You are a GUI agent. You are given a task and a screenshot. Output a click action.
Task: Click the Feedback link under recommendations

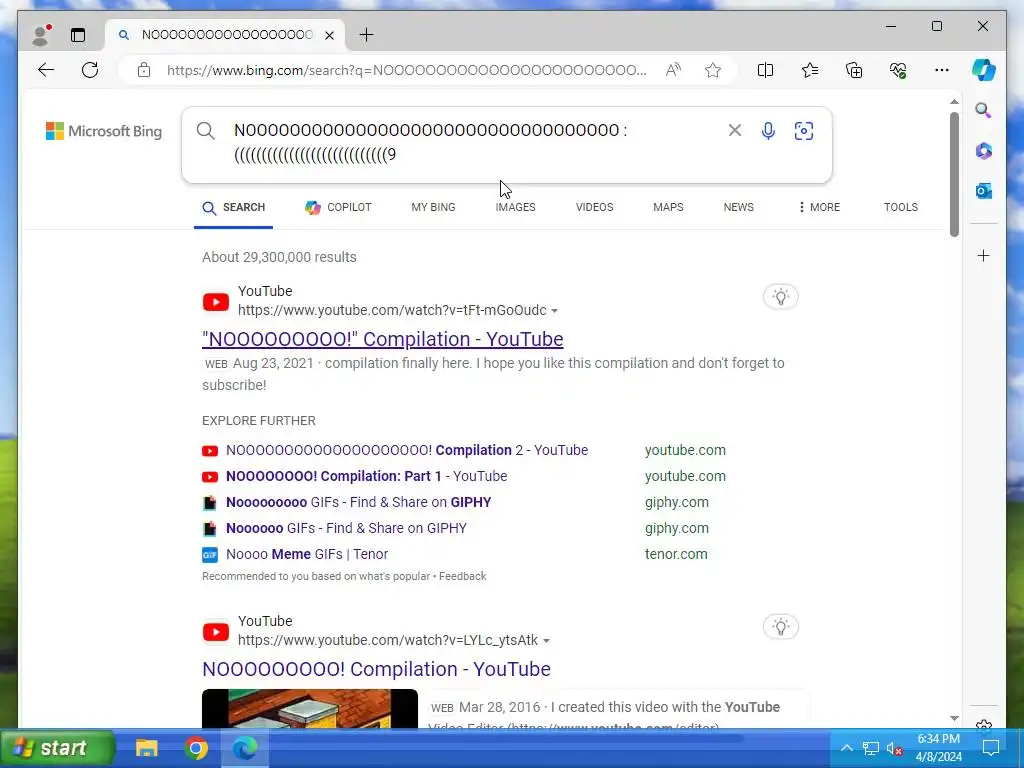[462, 576]
